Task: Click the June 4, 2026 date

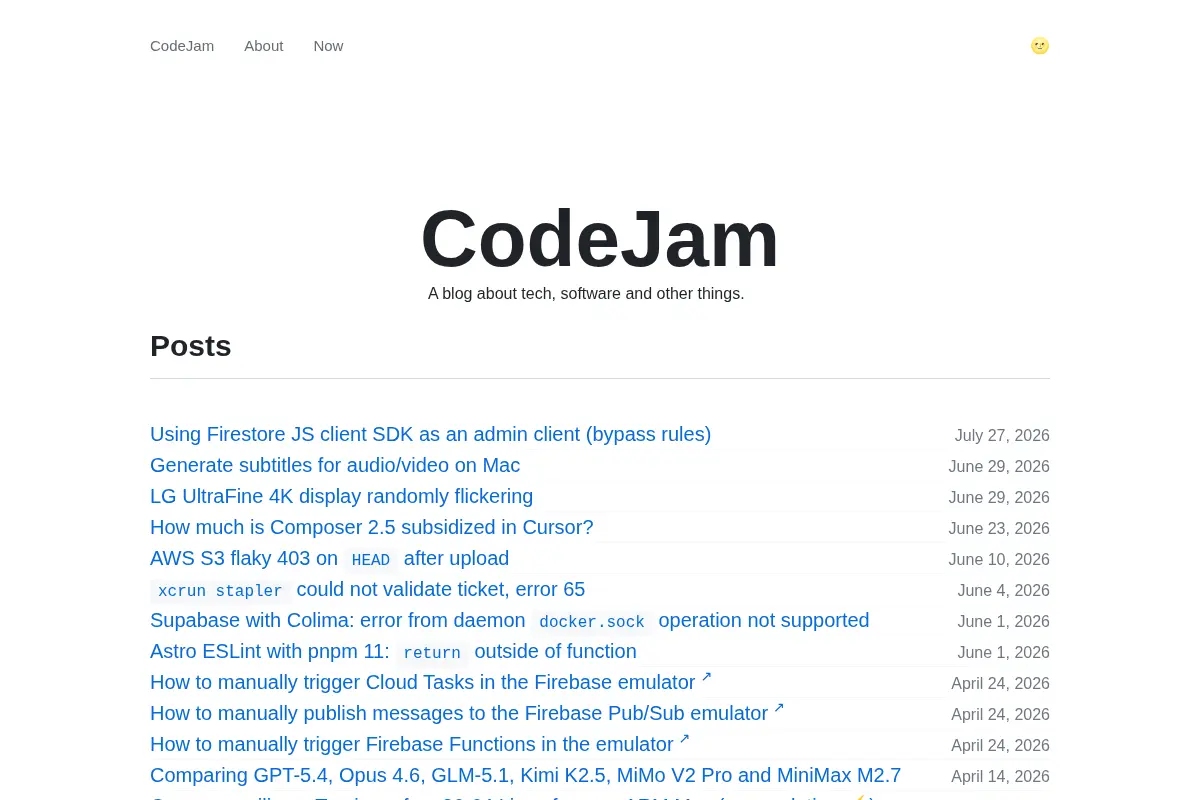Action: click(1003, 591)
